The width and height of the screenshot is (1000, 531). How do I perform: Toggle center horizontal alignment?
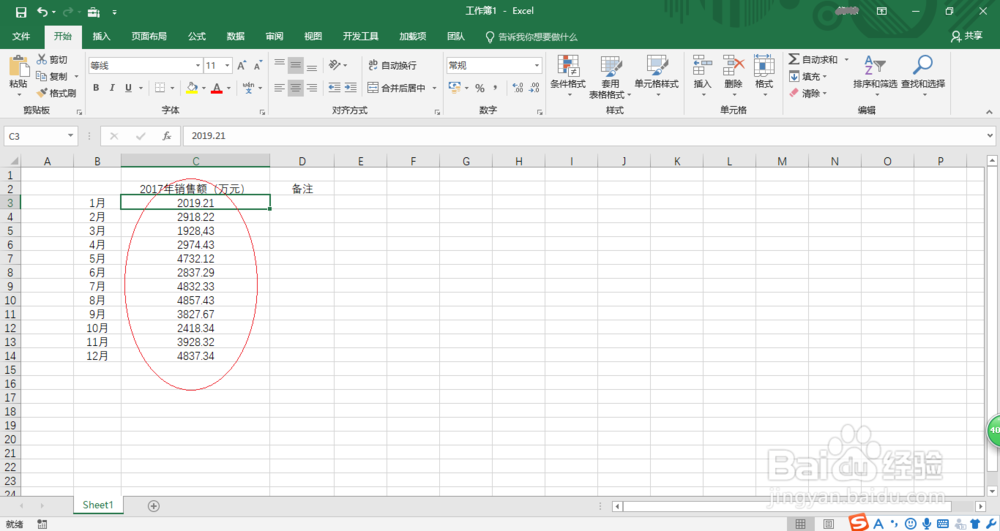click(x=295, y=88)
